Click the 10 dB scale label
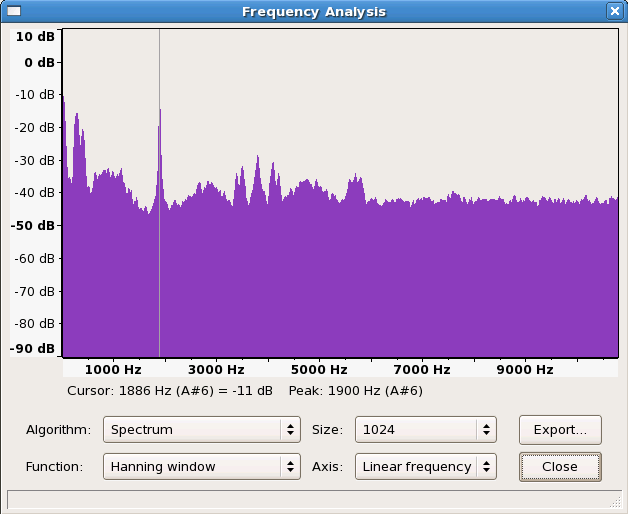628x514 pixels. [x=35, y=36]
